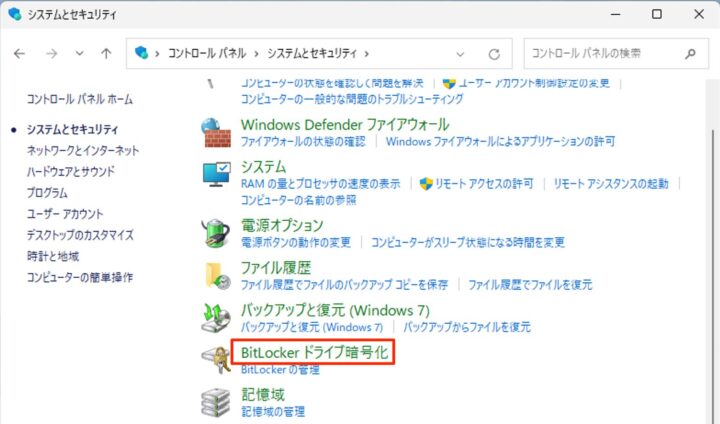Open ファイル履歴 heading link
Image resolution: width=720 pixels, height=424 pixels.
pyautogui.click(x=276, y=267)
